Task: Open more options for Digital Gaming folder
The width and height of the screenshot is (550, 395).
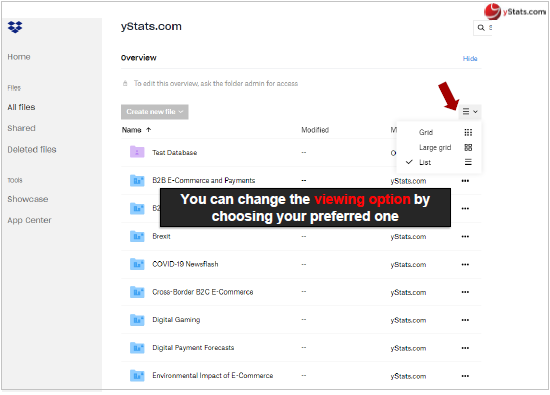Action: (x=465, y=320)
